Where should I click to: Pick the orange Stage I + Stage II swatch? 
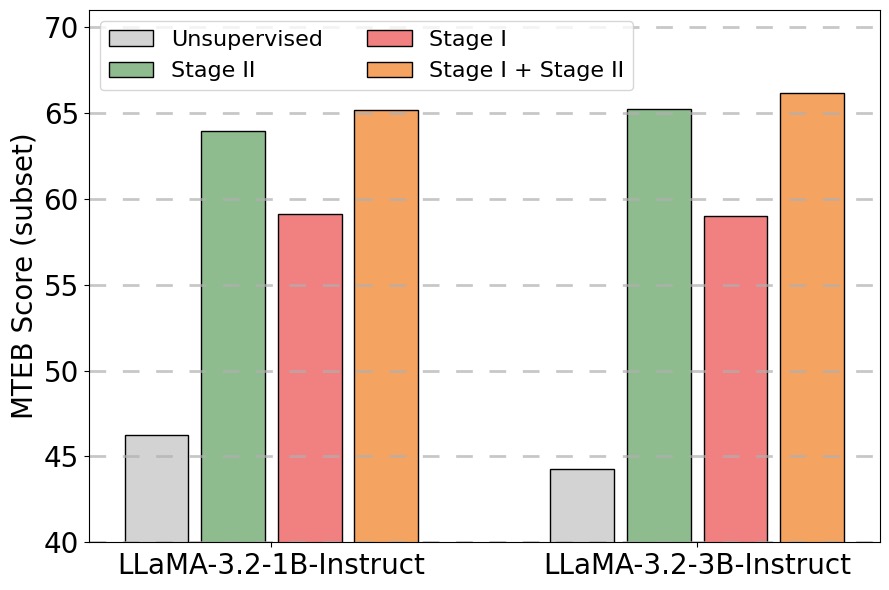[x=389, y=69]
